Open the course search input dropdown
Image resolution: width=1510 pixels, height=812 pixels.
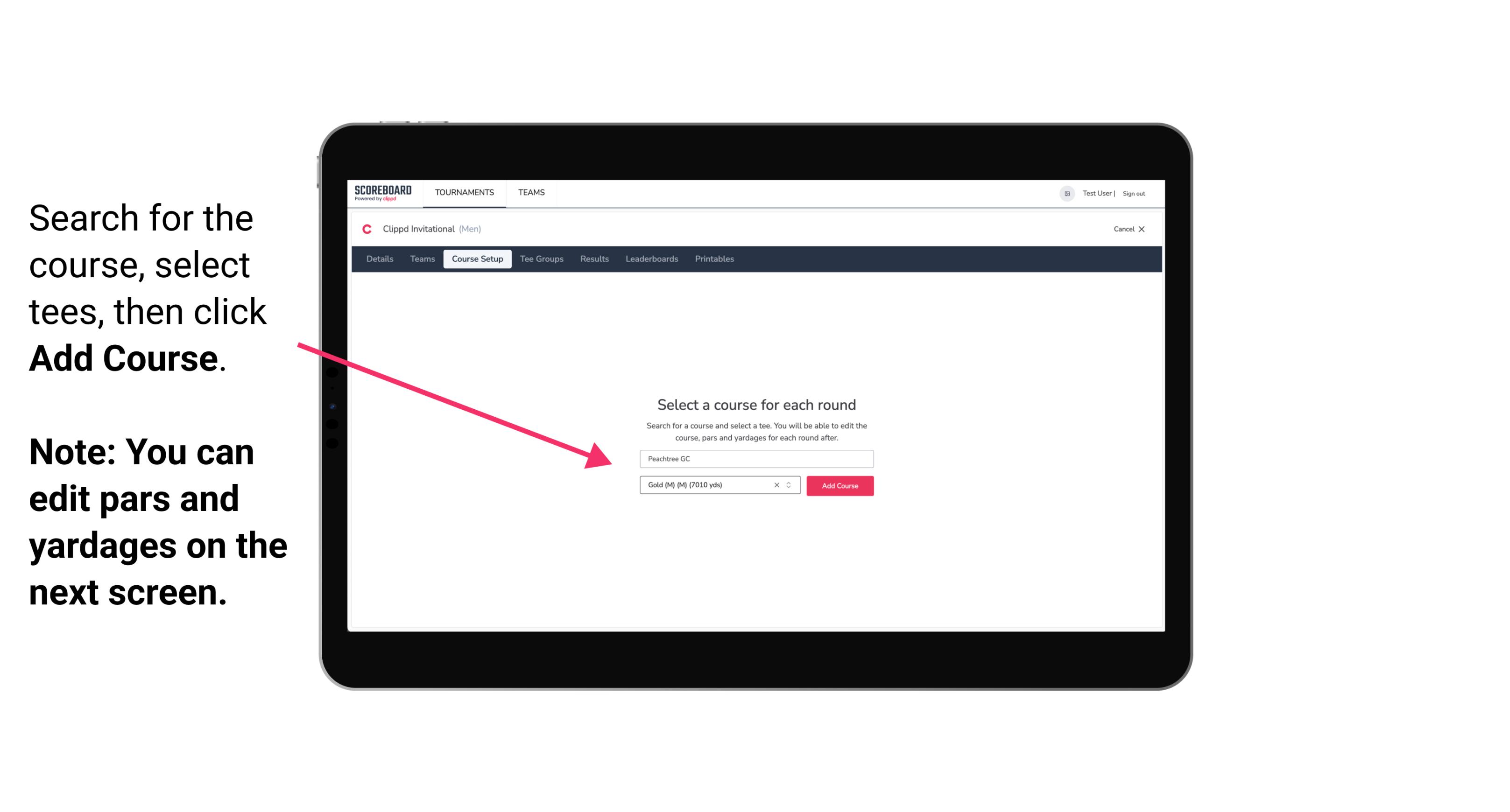pyautogui.click(x=756, y=458)
